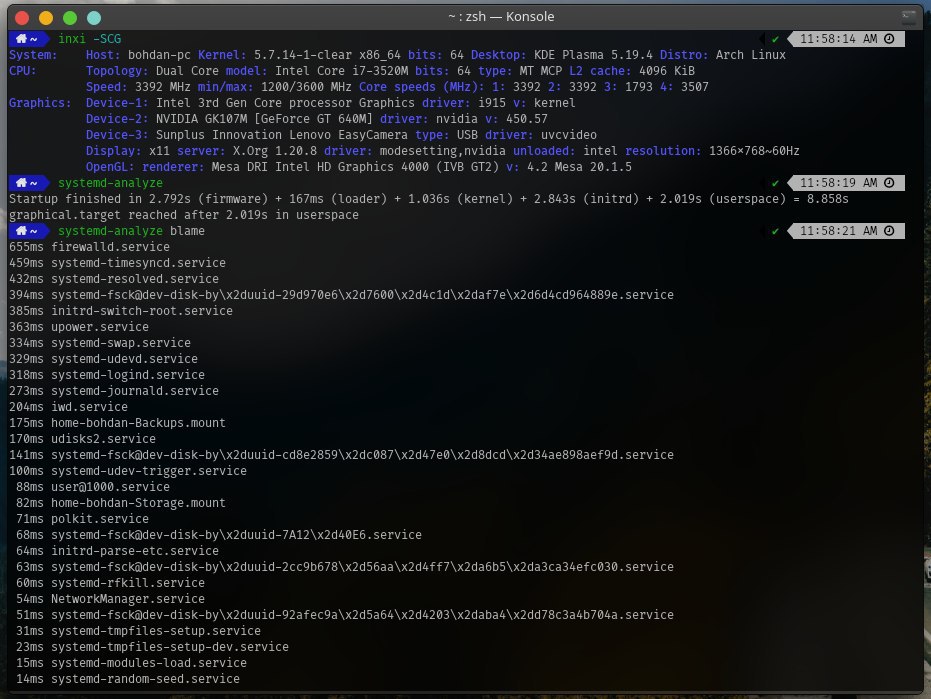The width and height of the screenshot is (931, 699).
Task: Click the home icon before inxi -SCG
Action: click(21, 39)
